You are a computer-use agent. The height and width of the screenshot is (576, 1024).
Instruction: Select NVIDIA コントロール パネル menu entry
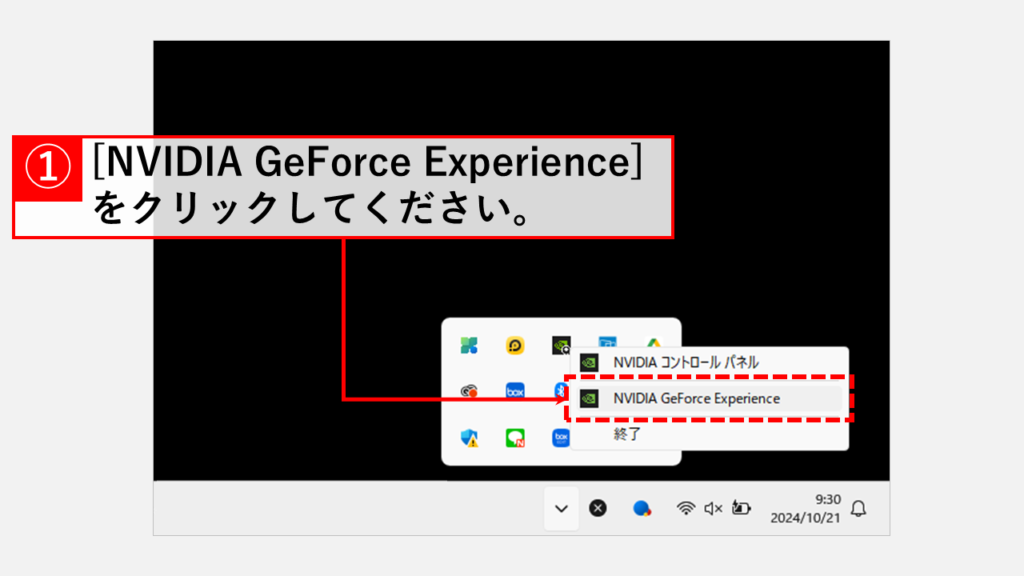pyautogui.click(x=685, y=362)
